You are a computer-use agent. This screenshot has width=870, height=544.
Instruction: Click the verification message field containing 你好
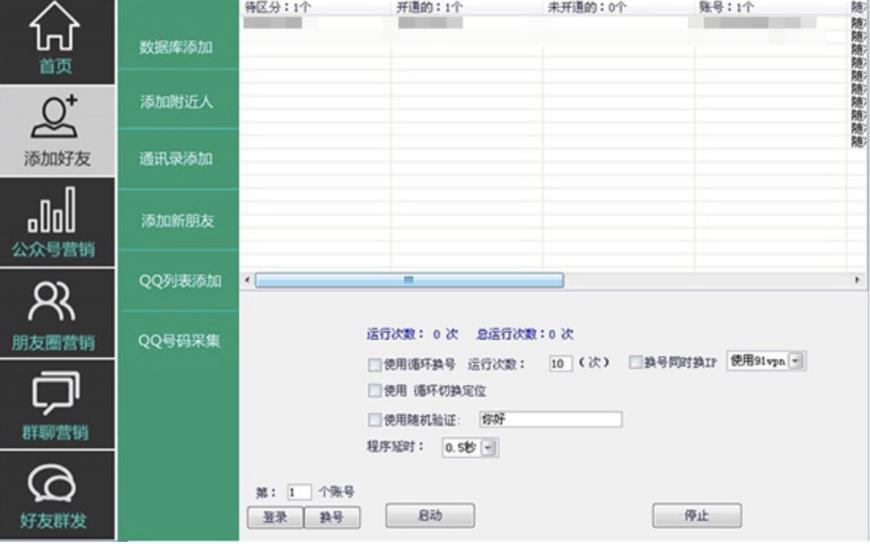550,419
